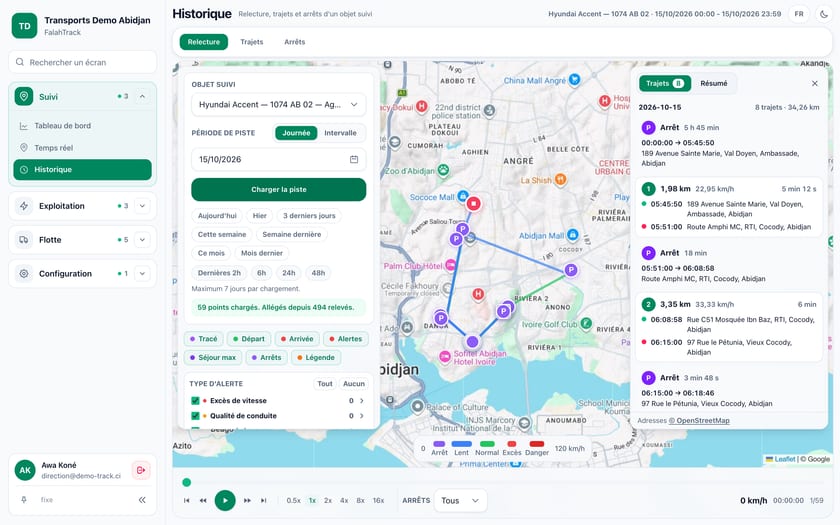Viewport: 840px width, 525px height.
Task: Click the Flotte truck icon
Action: click(x=24, y=239)
